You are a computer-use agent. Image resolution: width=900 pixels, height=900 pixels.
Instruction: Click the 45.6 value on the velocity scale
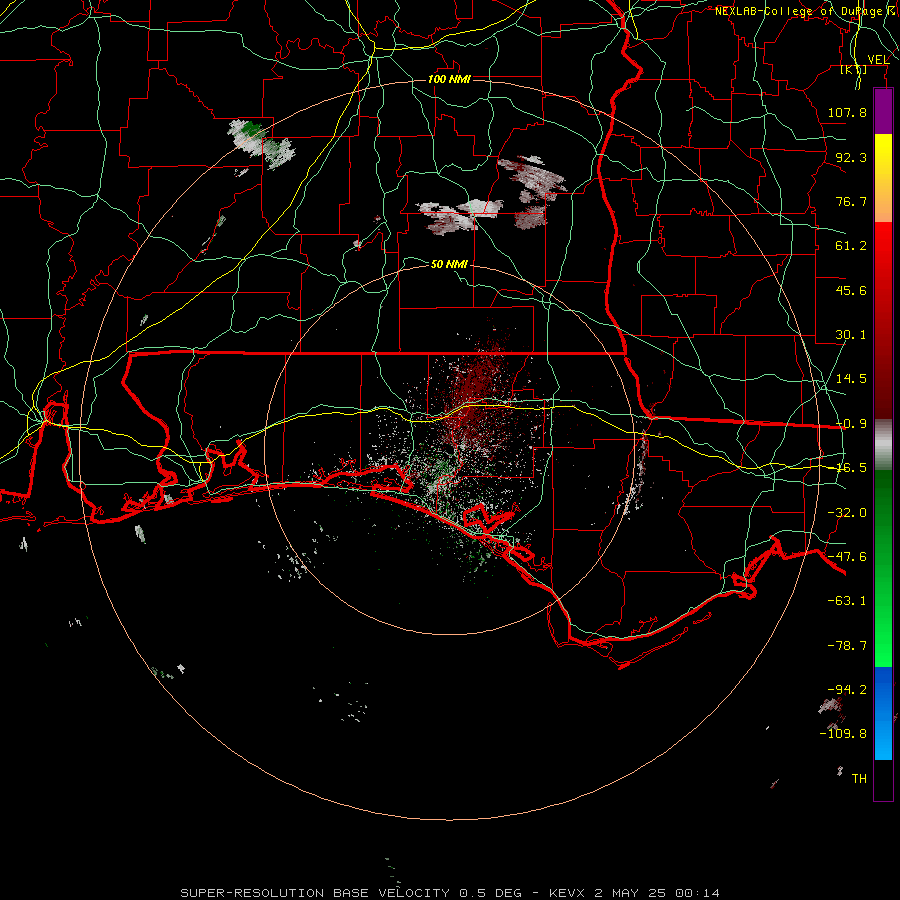851,290
